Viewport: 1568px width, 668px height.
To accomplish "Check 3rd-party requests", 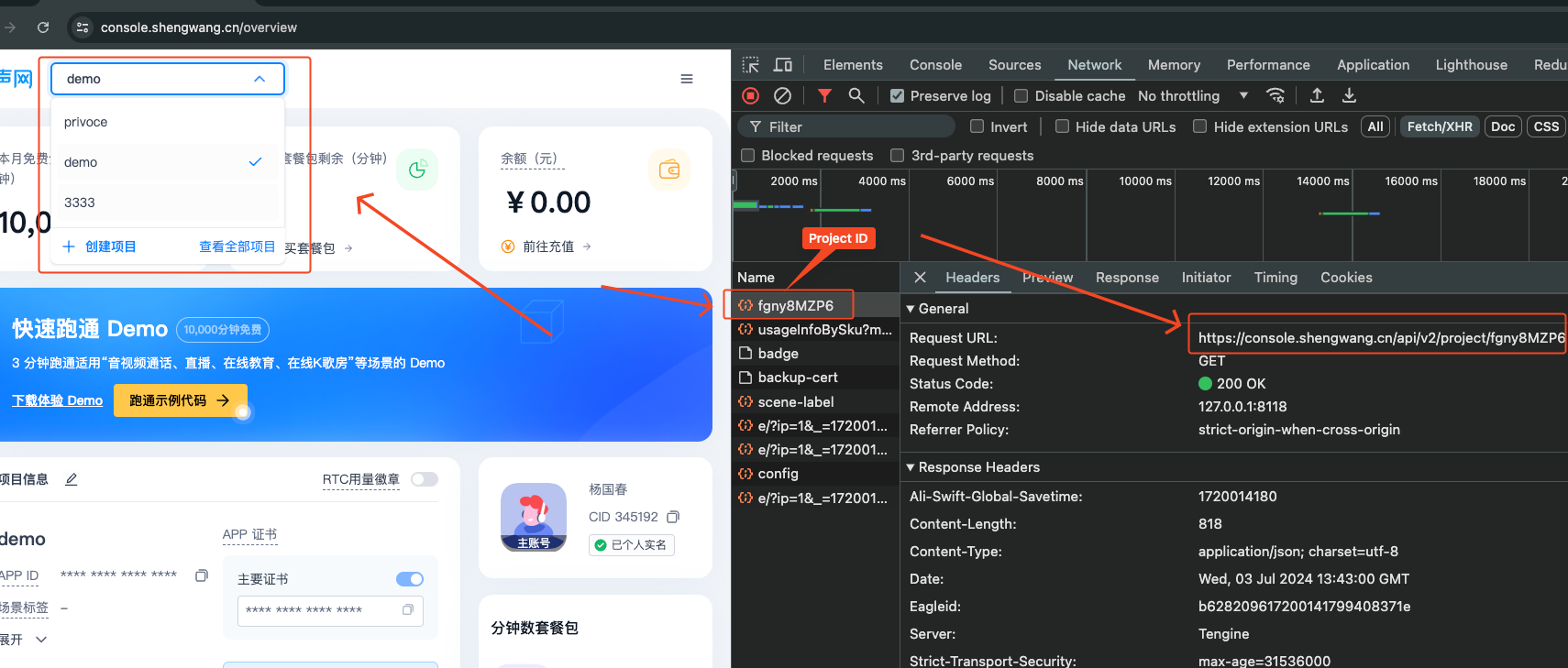I will (898, 156).
